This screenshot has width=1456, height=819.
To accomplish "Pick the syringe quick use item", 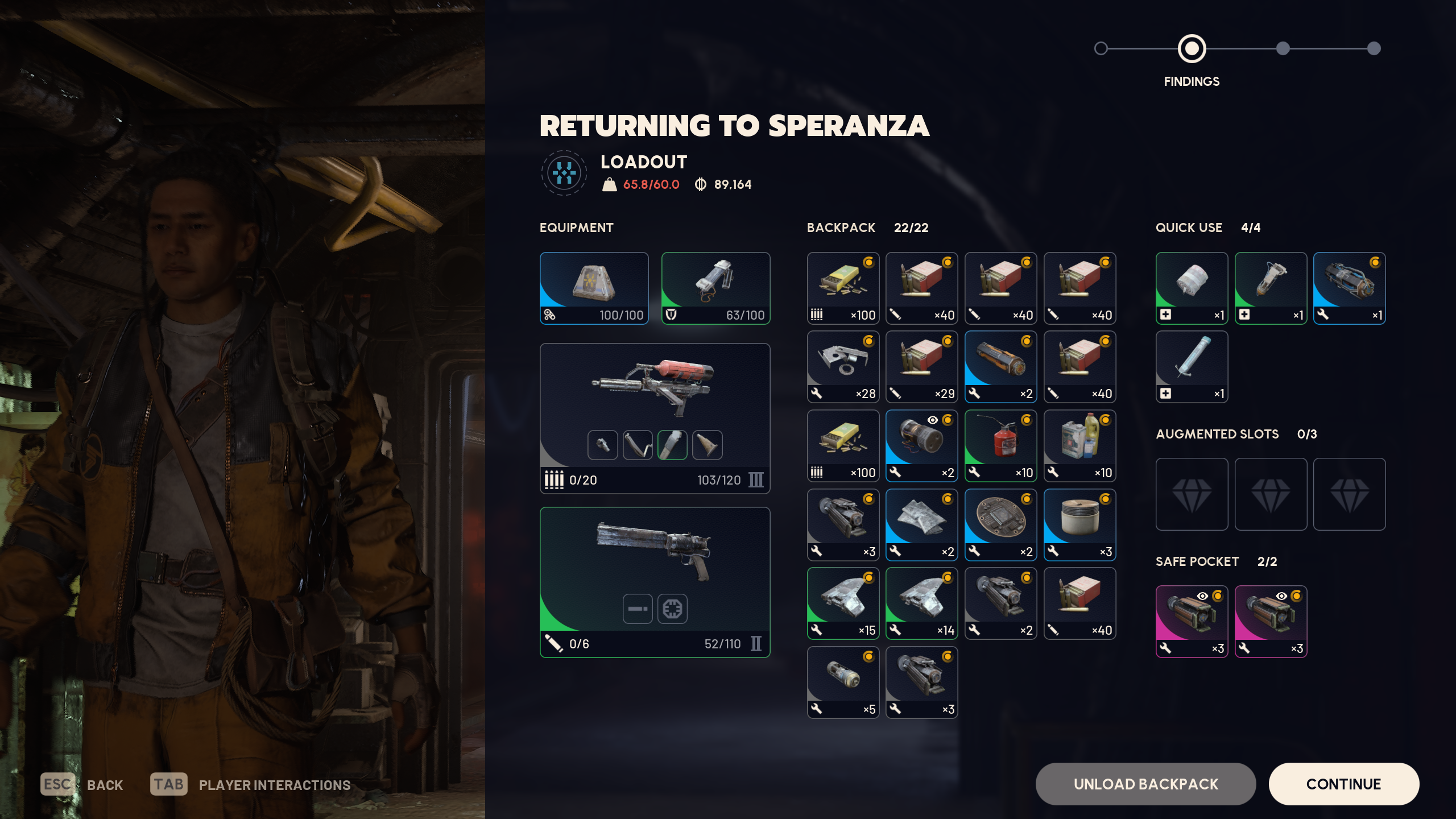I will pos(1192,367).
